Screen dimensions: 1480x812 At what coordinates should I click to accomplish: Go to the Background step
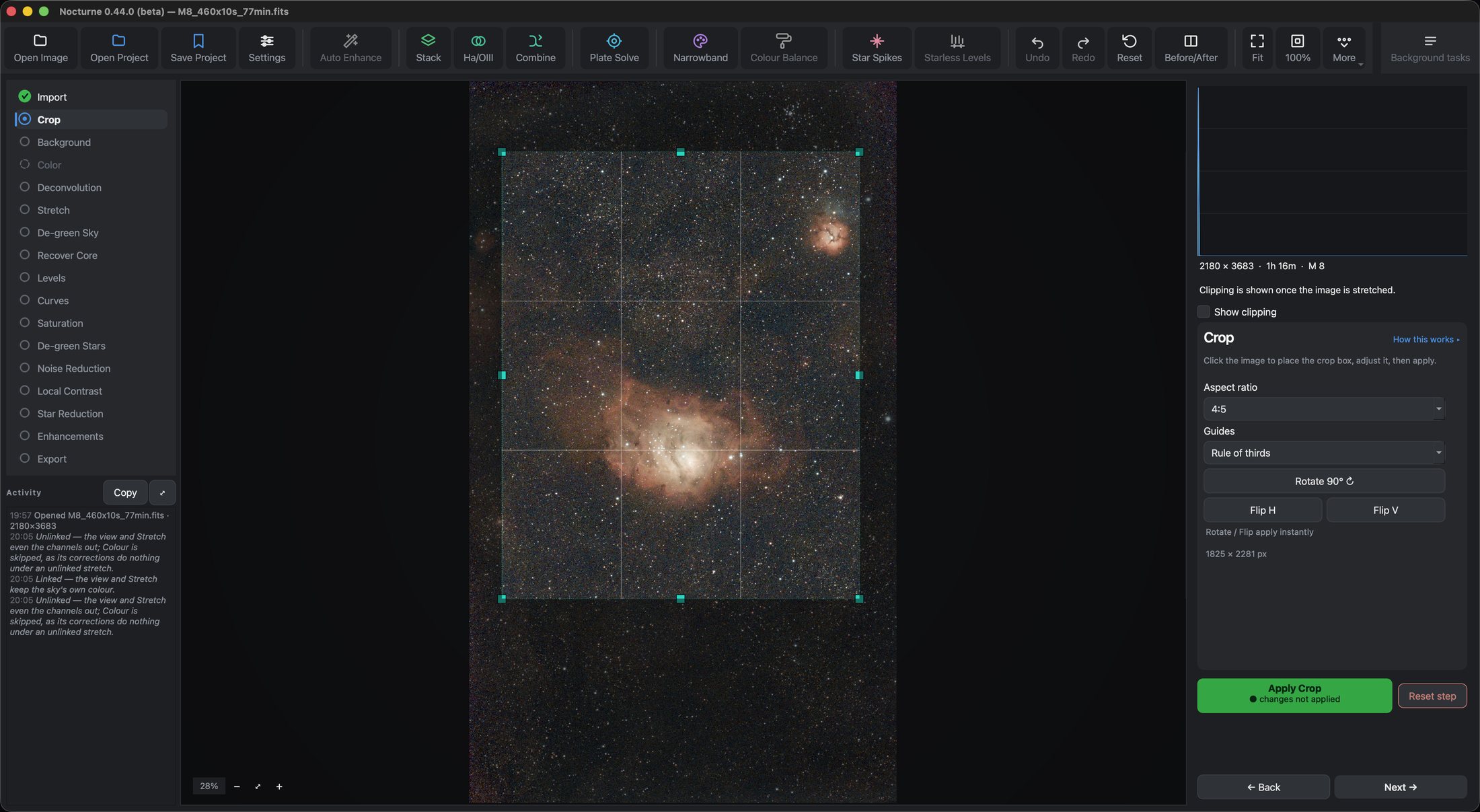91,142
